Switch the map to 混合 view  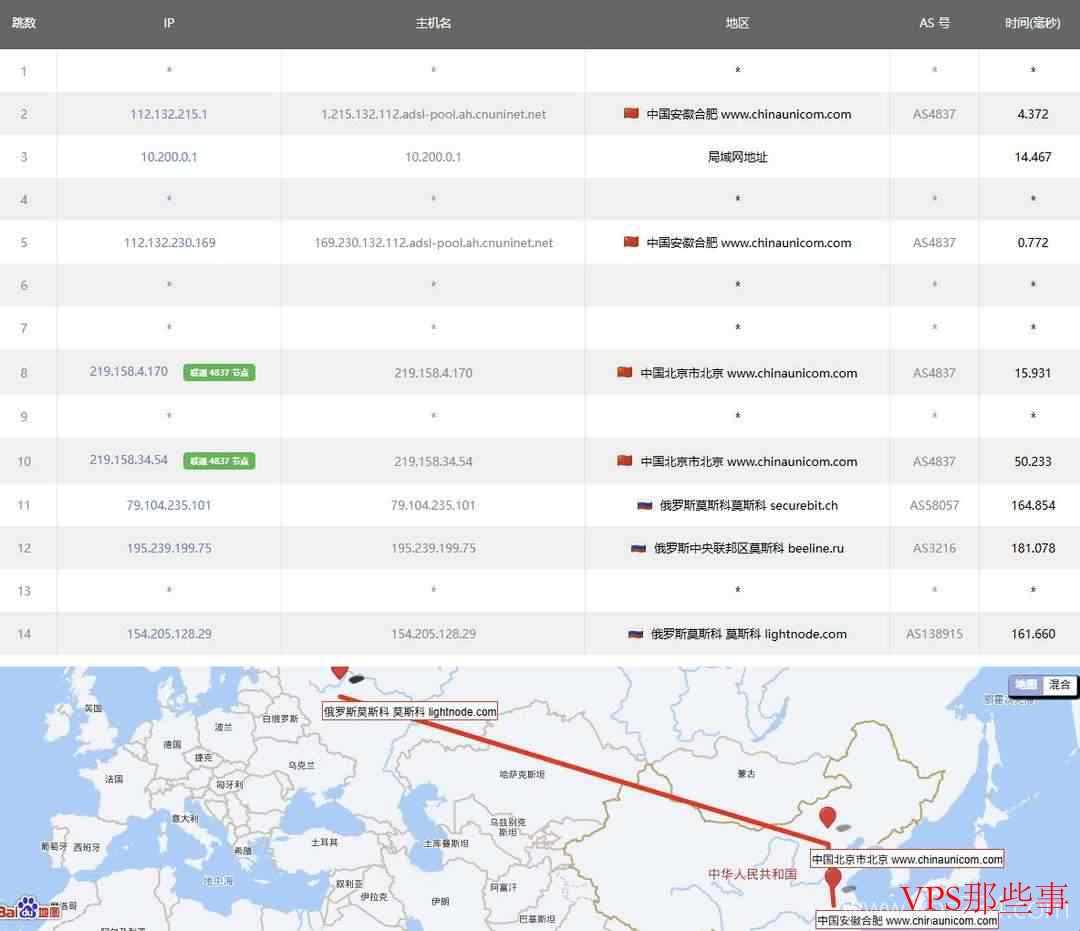1059,684
